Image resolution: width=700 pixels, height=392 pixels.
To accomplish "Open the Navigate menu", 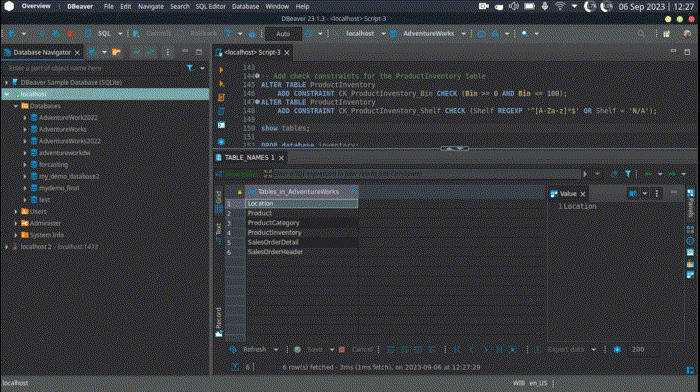I will pyautogui.click(x=150, y=7).
